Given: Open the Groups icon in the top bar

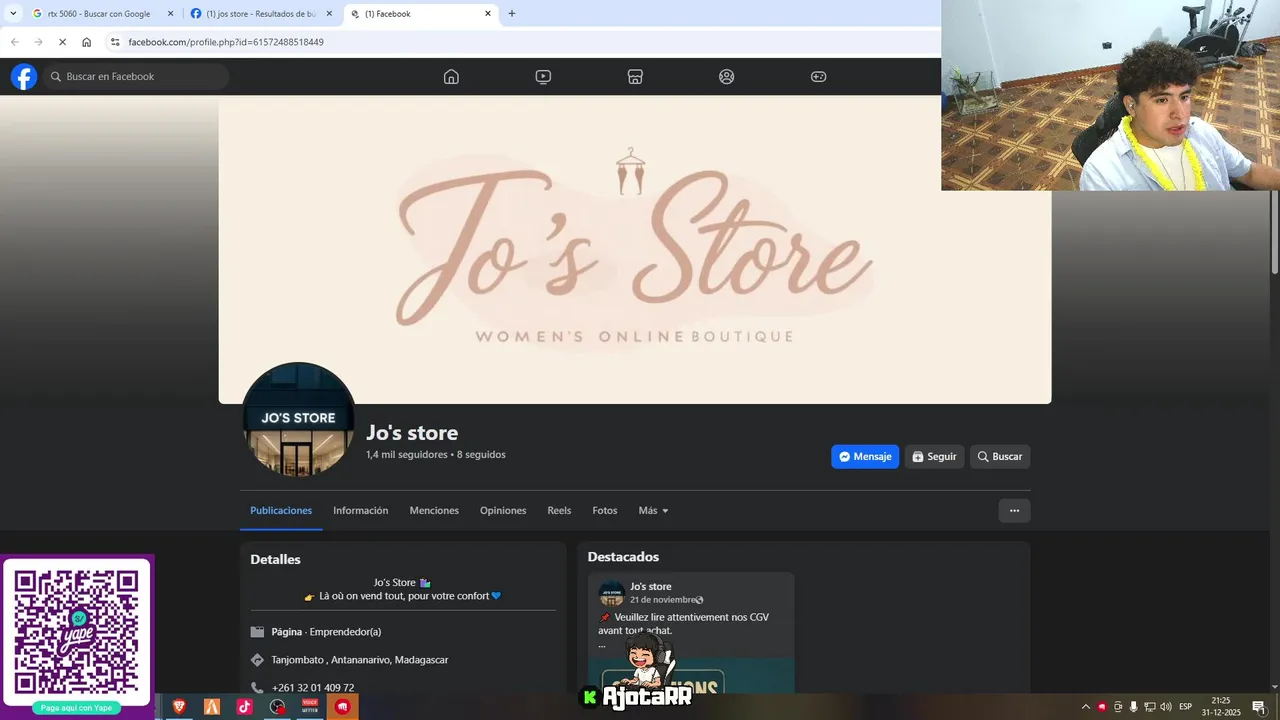Looking at the screenshot, I should click(x=727, y=77).
